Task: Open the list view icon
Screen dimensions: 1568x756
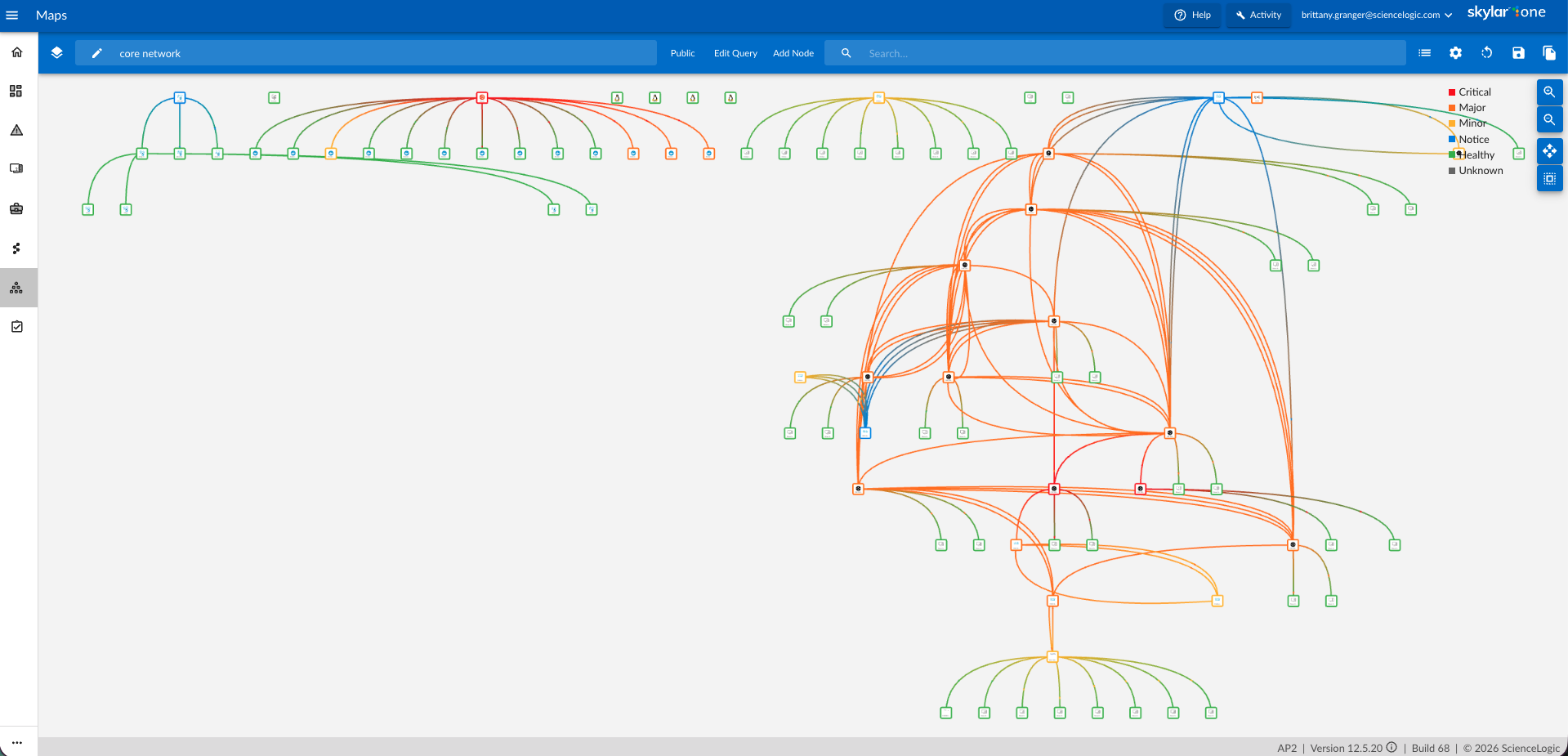Action: click(x=1424, y=53)
